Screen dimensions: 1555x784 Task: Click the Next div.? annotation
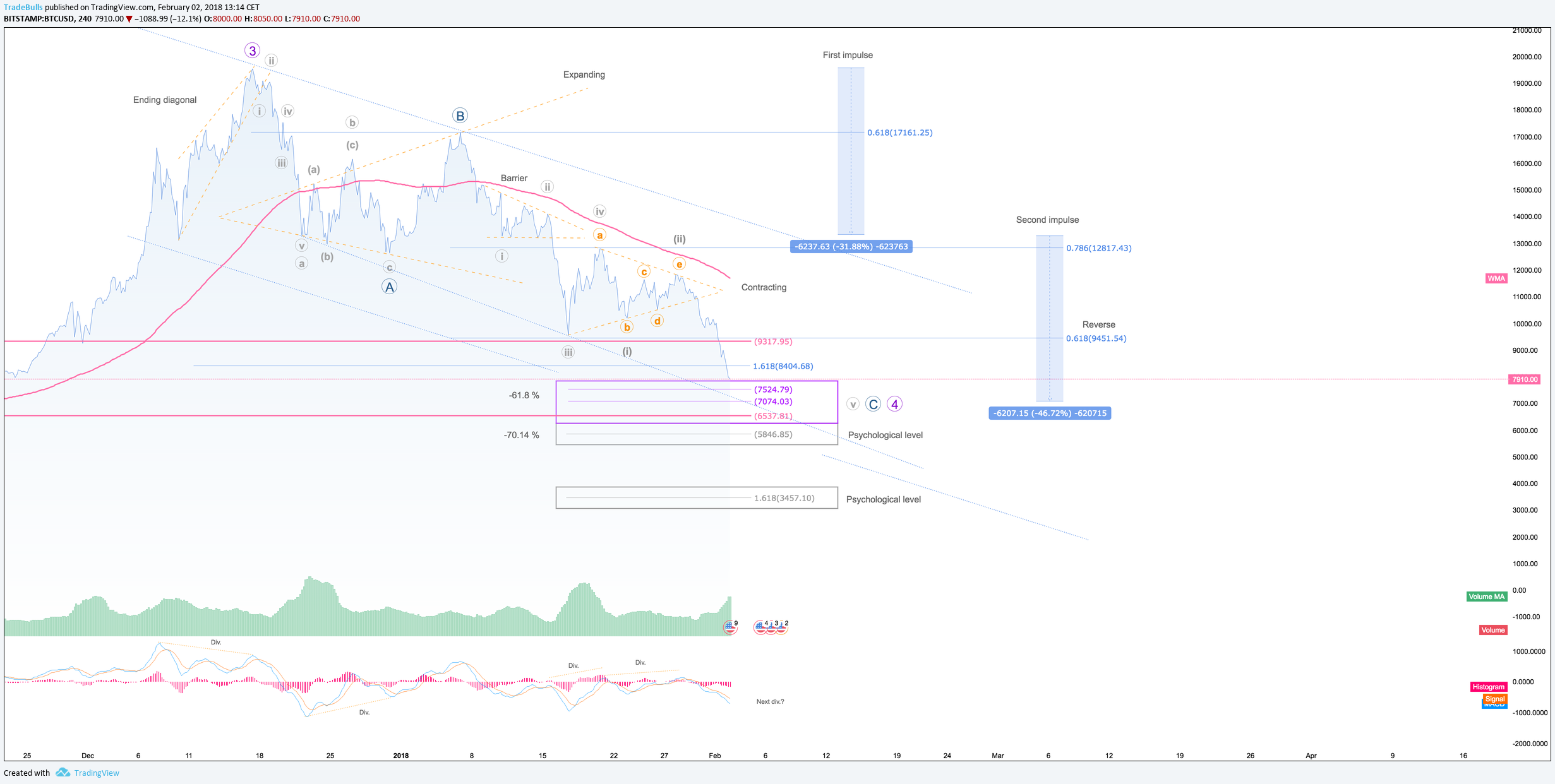click(x=770, y=701)
